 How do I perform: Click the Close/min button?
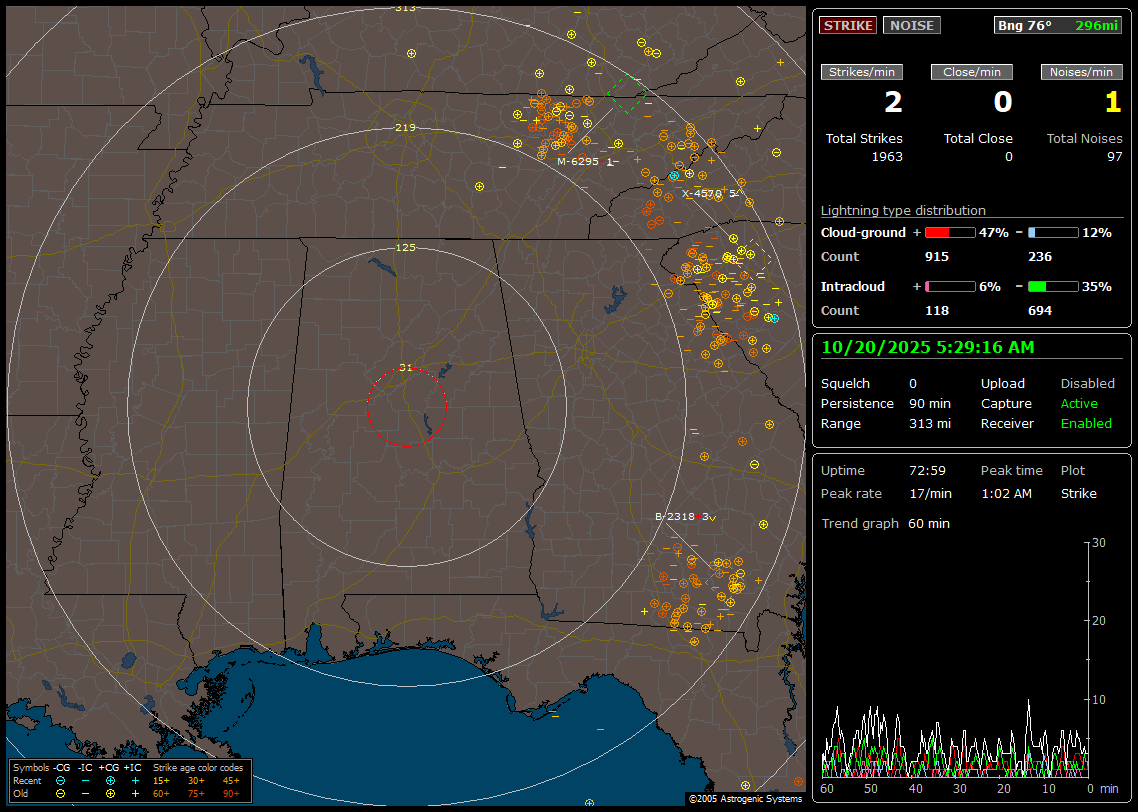point(971,72)
